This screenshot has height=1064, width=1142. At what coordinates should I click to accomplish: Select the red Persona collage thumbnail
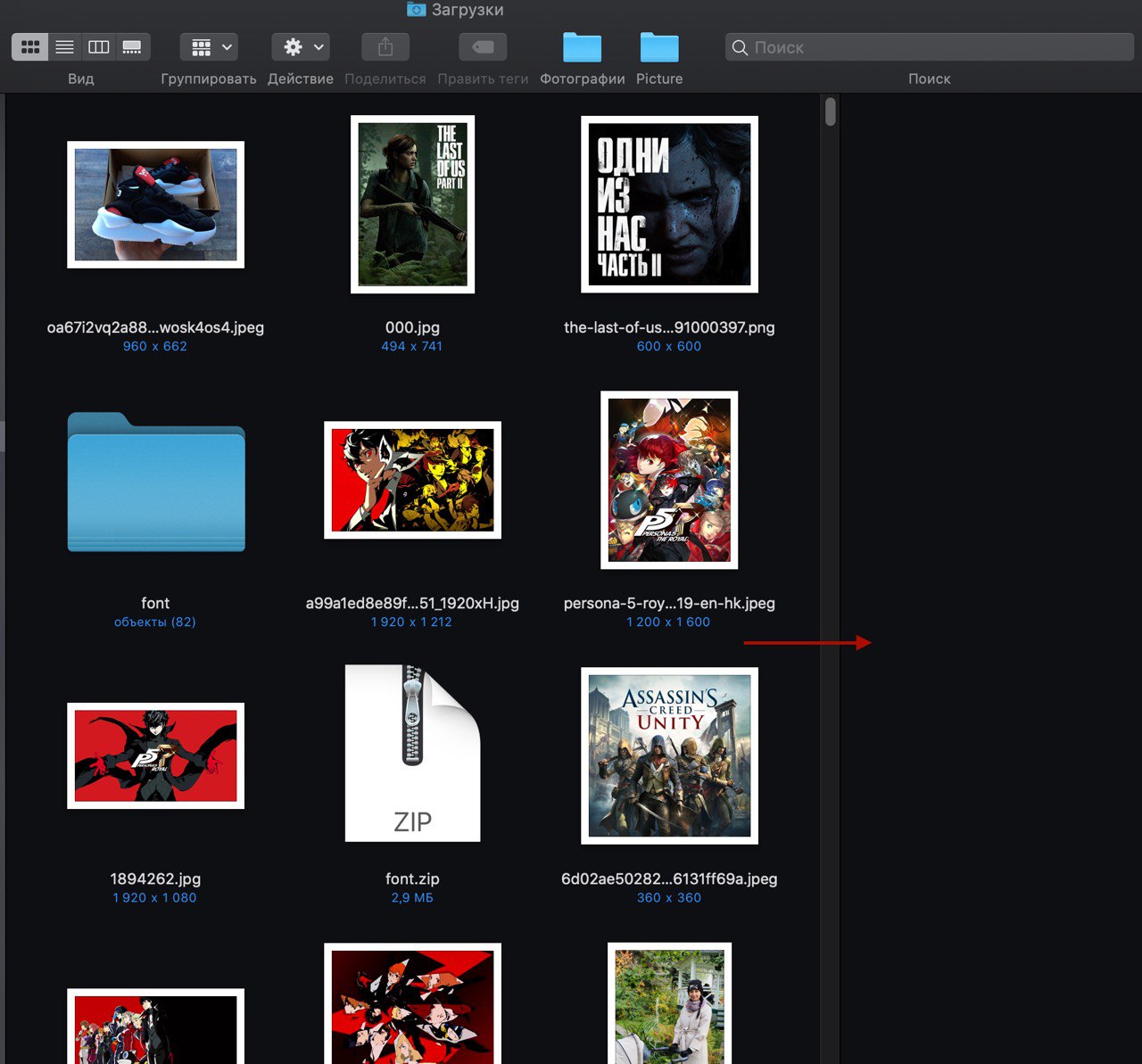(412, 1003)
